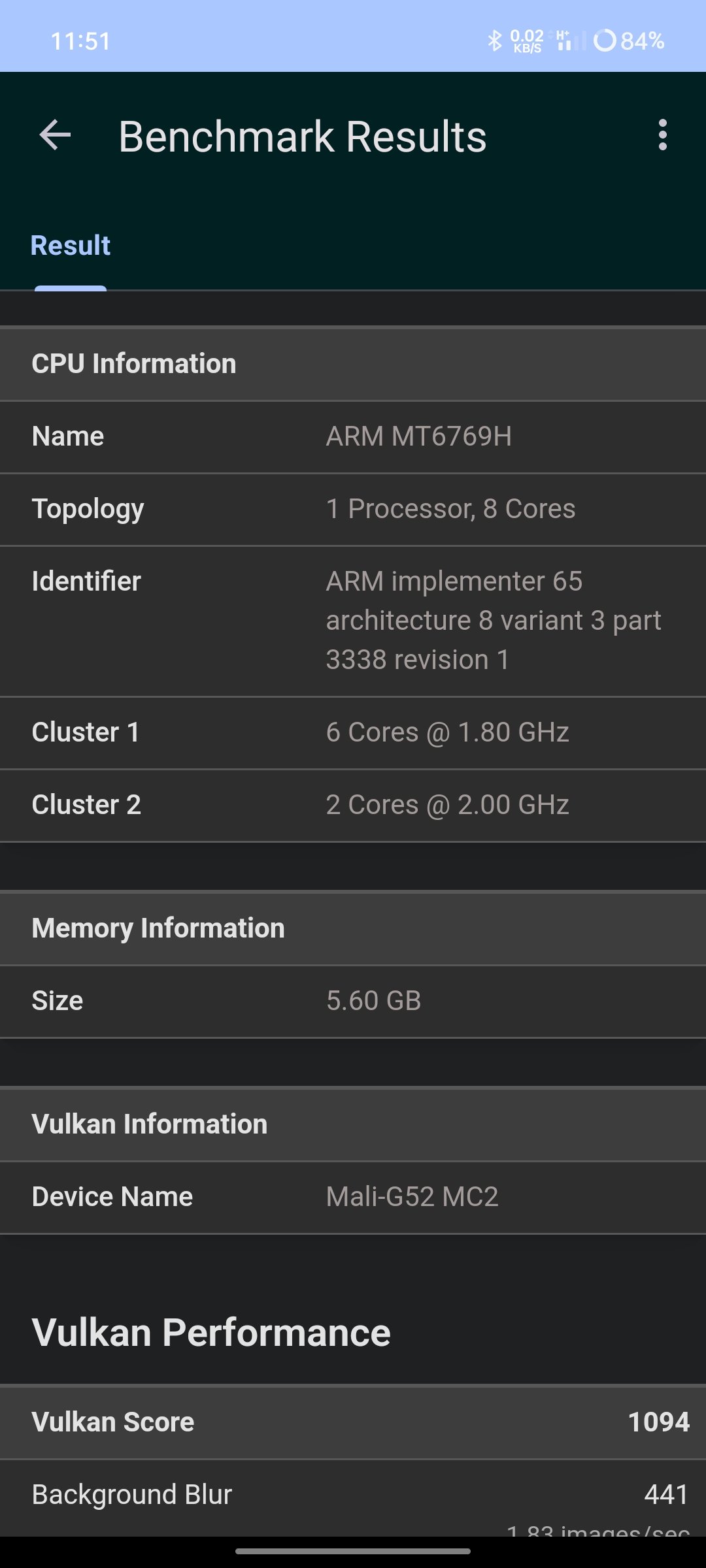Image resolution: width=706 pixels, height=1568 pixels.
Task: Tap the network speed KB/S indicator
Action: pos(527,41)
